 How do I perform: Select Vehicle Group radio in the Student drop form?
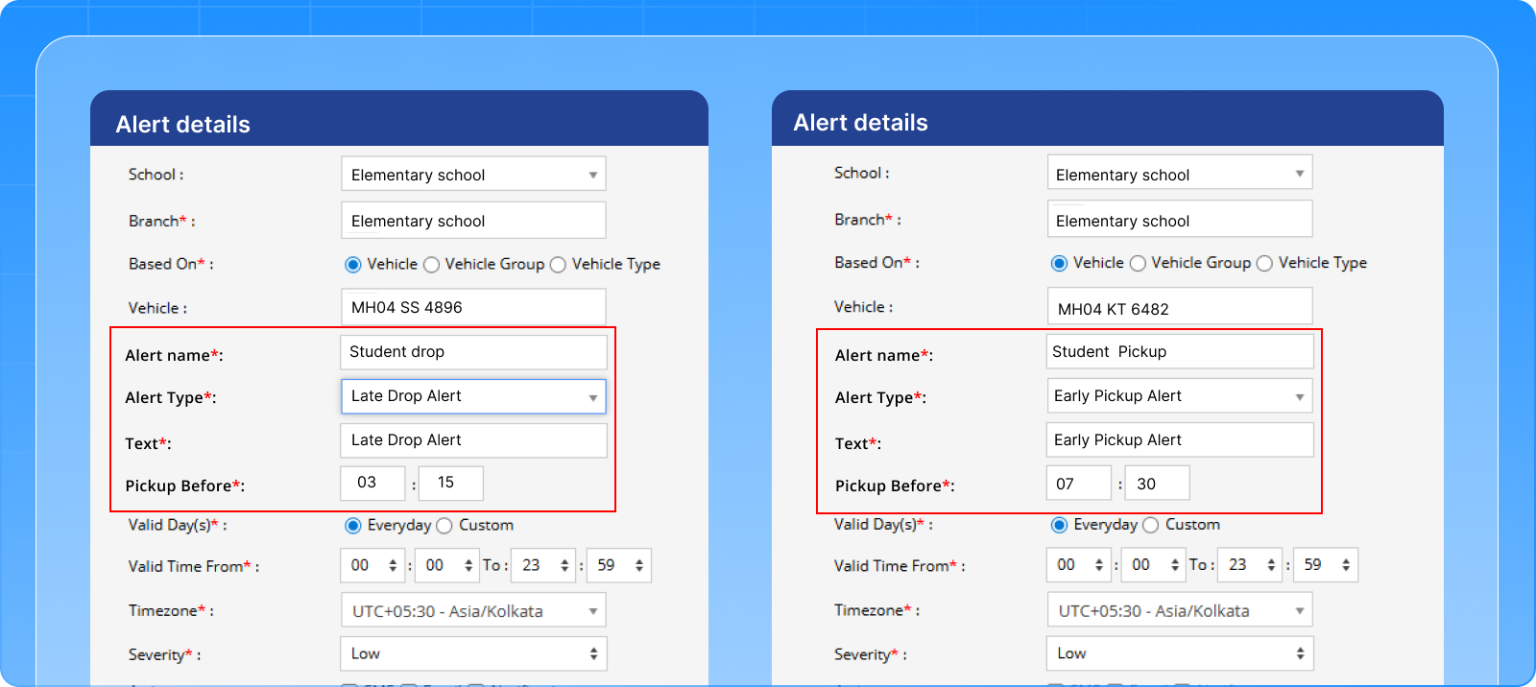pyautogui.click(x=431, y=265)
